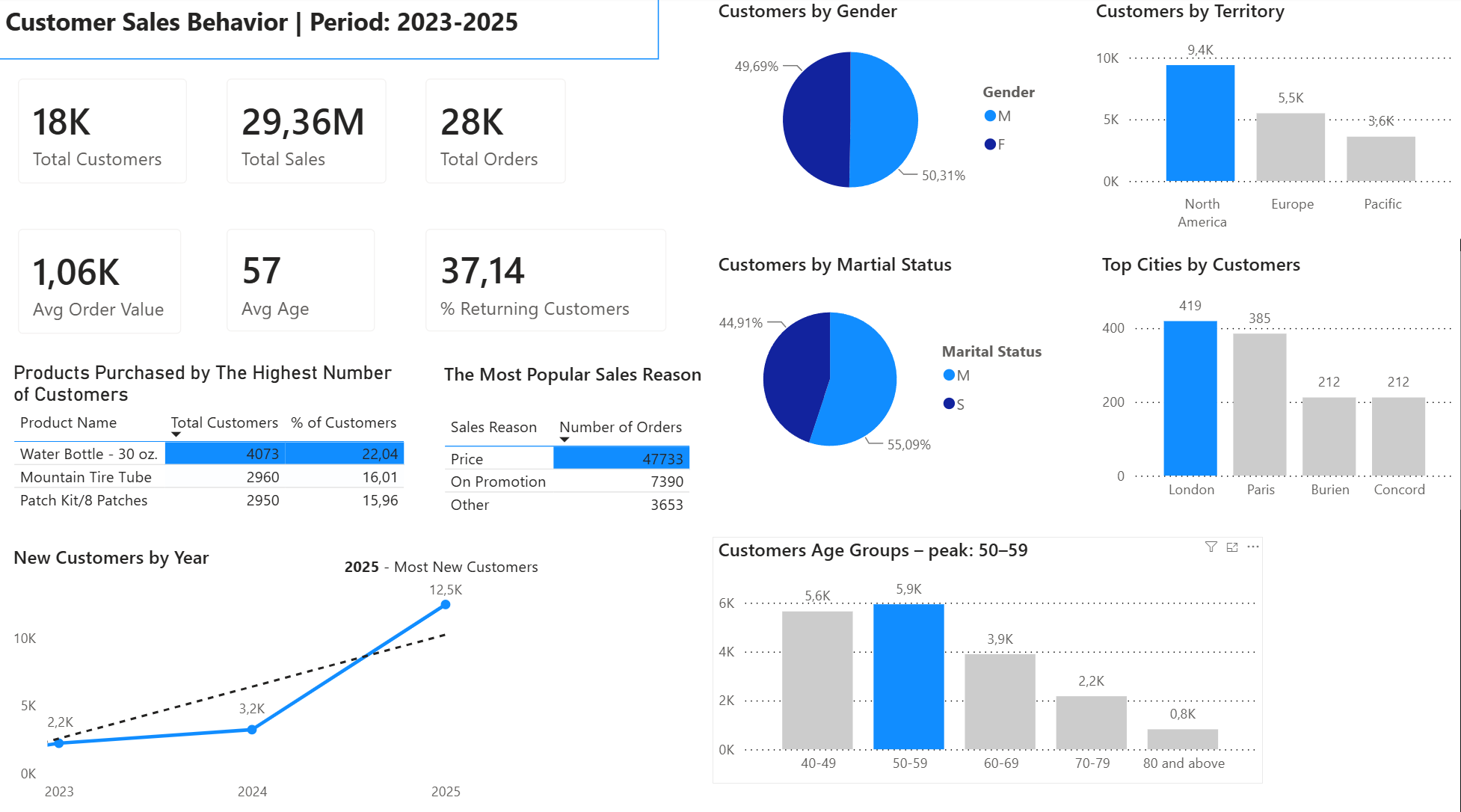
Task: Click the 4073 total customers cell
Action: click(x=225, y=454)
